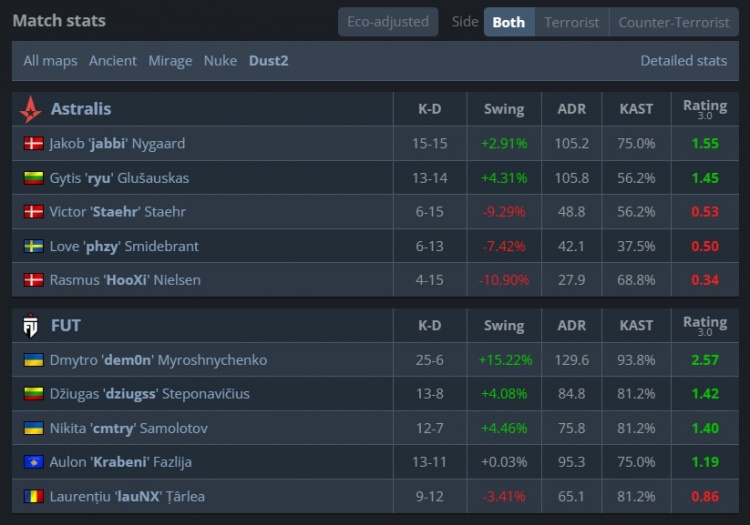
Task: Click the FUT team logo icon
Action: tap(31, 325)
